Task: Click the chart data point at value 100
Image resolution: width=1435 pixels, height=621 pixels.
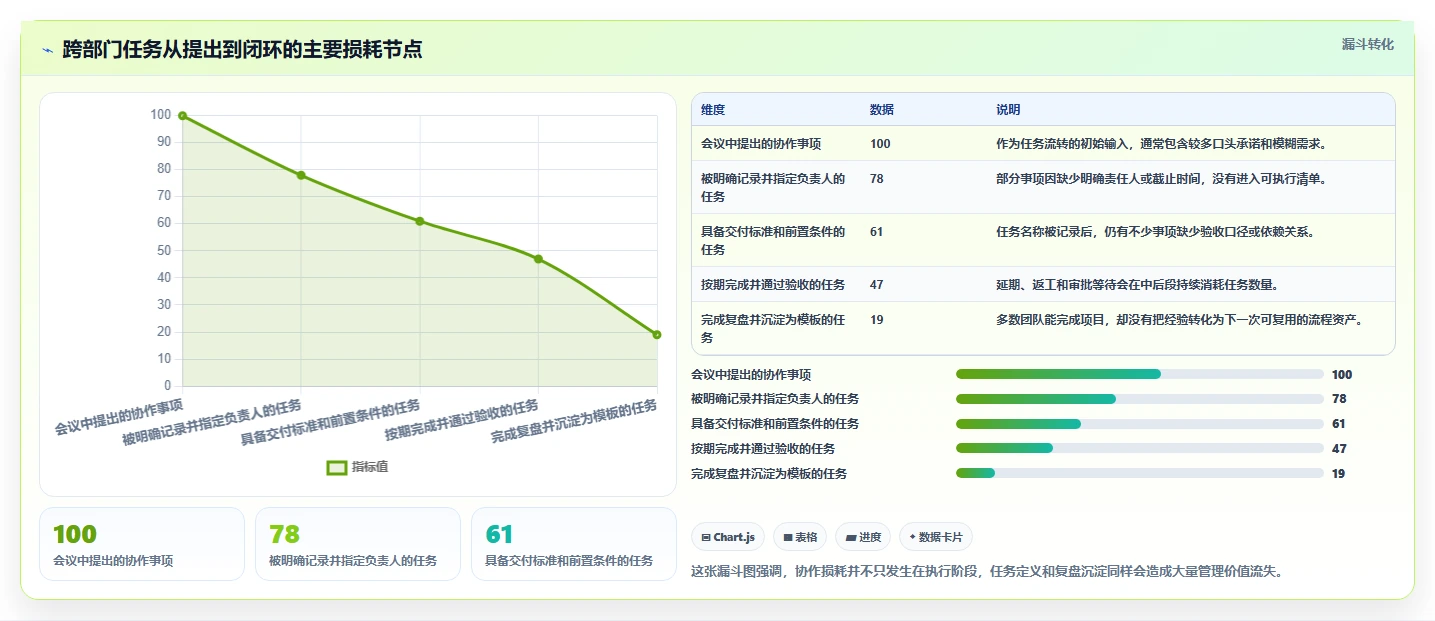Action: click(x=183, y=116)
